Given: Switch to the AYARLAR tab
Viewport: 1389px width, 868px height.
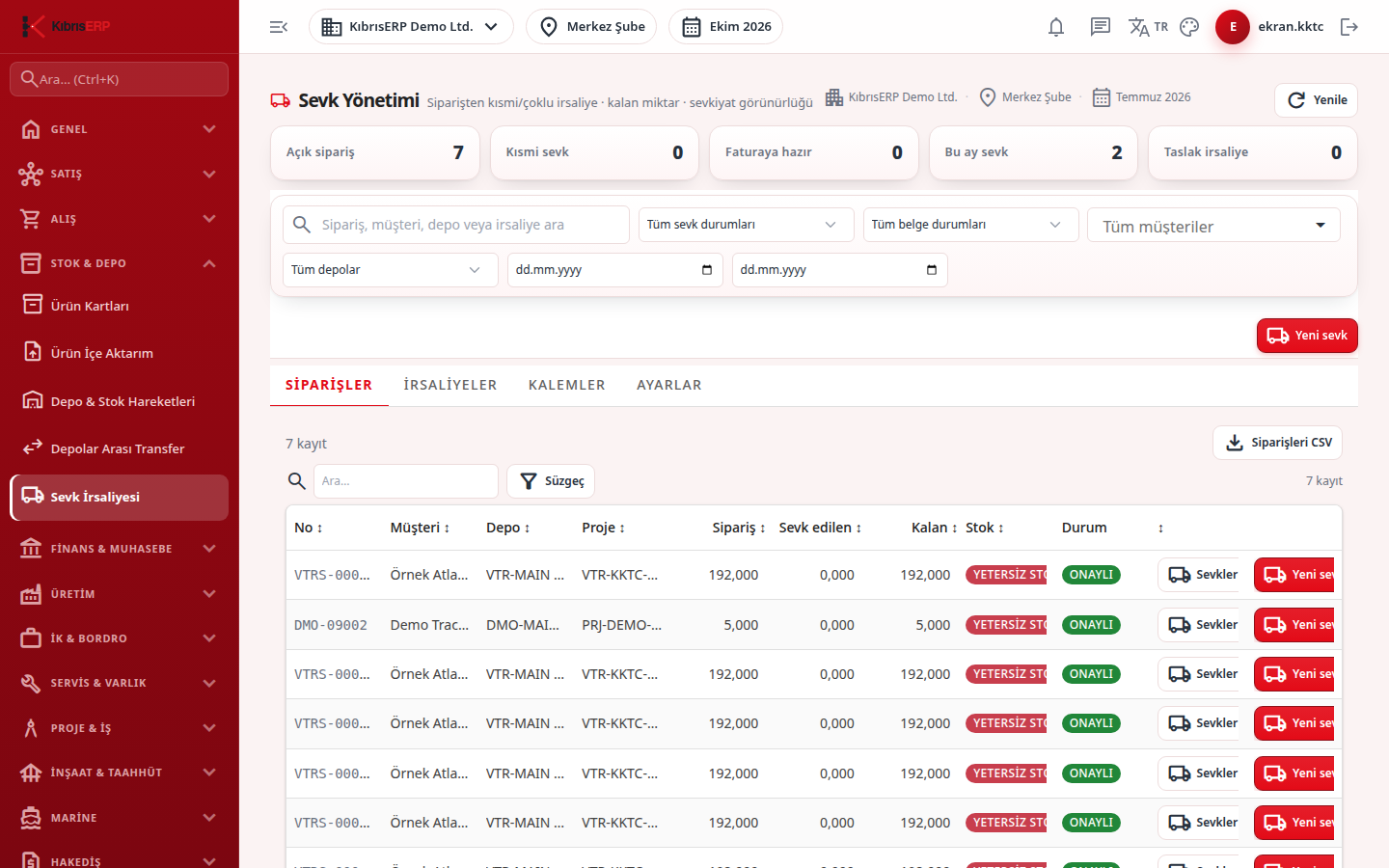Looking at the screenshot, I should point(669,385).
